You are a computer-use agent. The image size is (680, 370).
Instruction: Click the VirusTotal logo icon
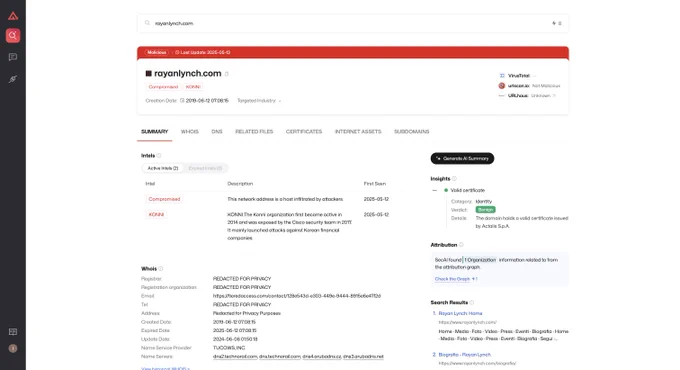502,75
